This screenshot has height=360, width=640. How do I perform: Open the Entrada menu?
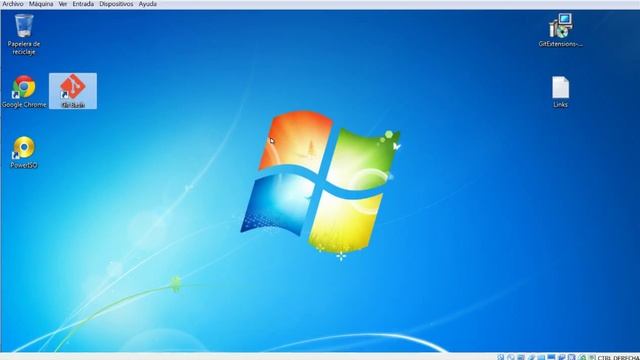pos(83,4)
